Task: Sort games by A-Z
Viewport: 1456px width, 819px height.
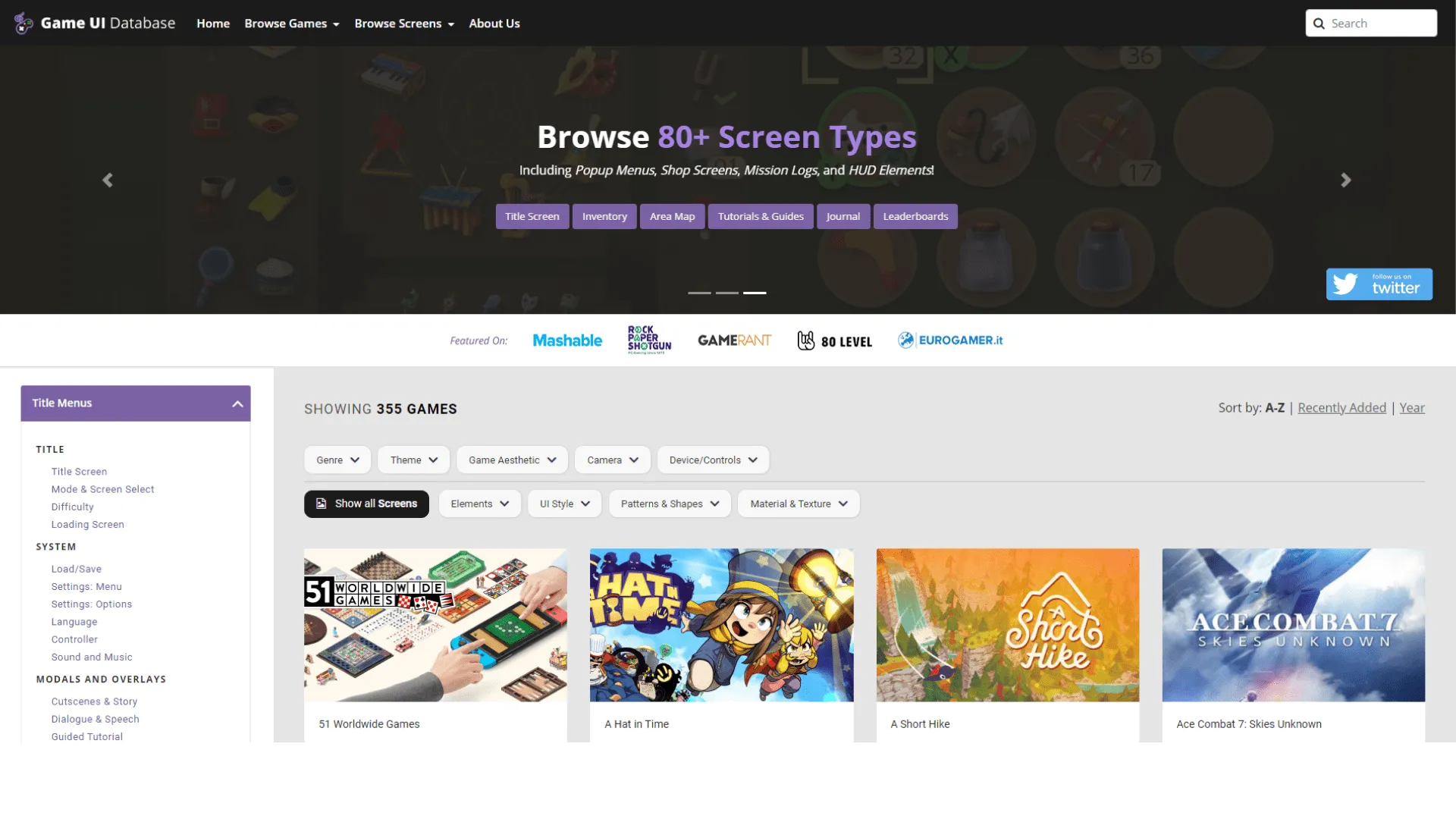Action: 1275,408
